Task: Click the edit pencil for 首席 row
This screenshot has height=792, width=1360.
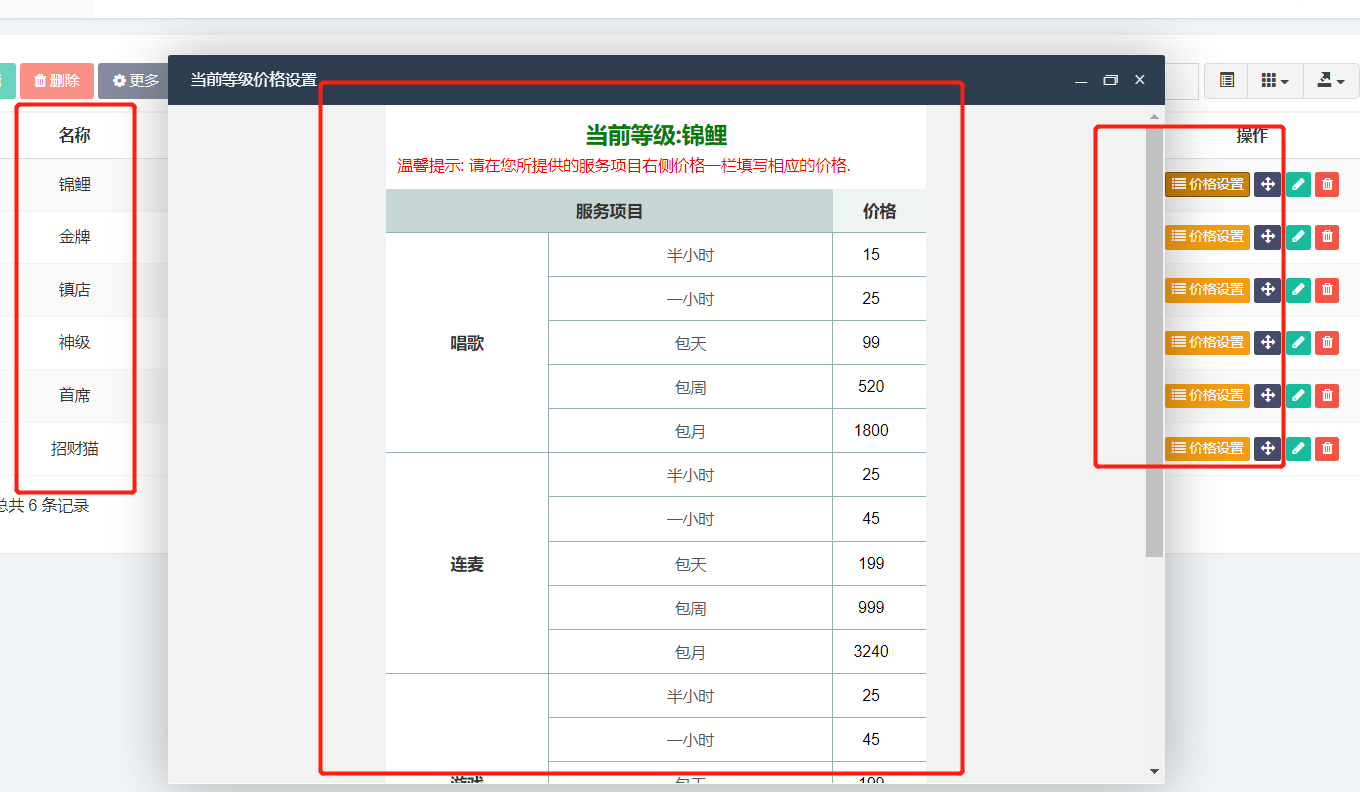Action: click(x=1298, y=395)
